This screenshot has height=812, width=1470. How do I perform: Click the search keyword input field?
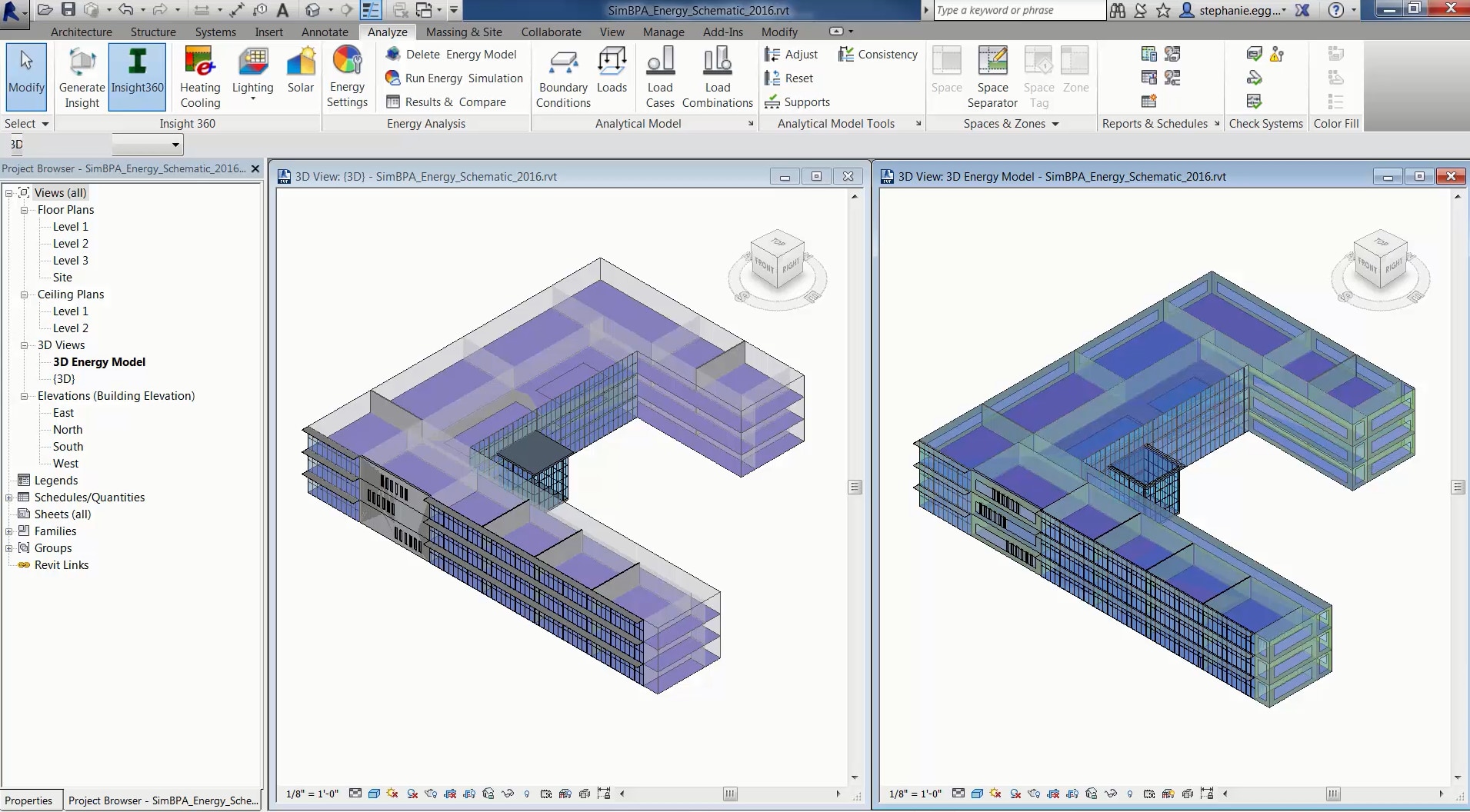pos(1018,10)
